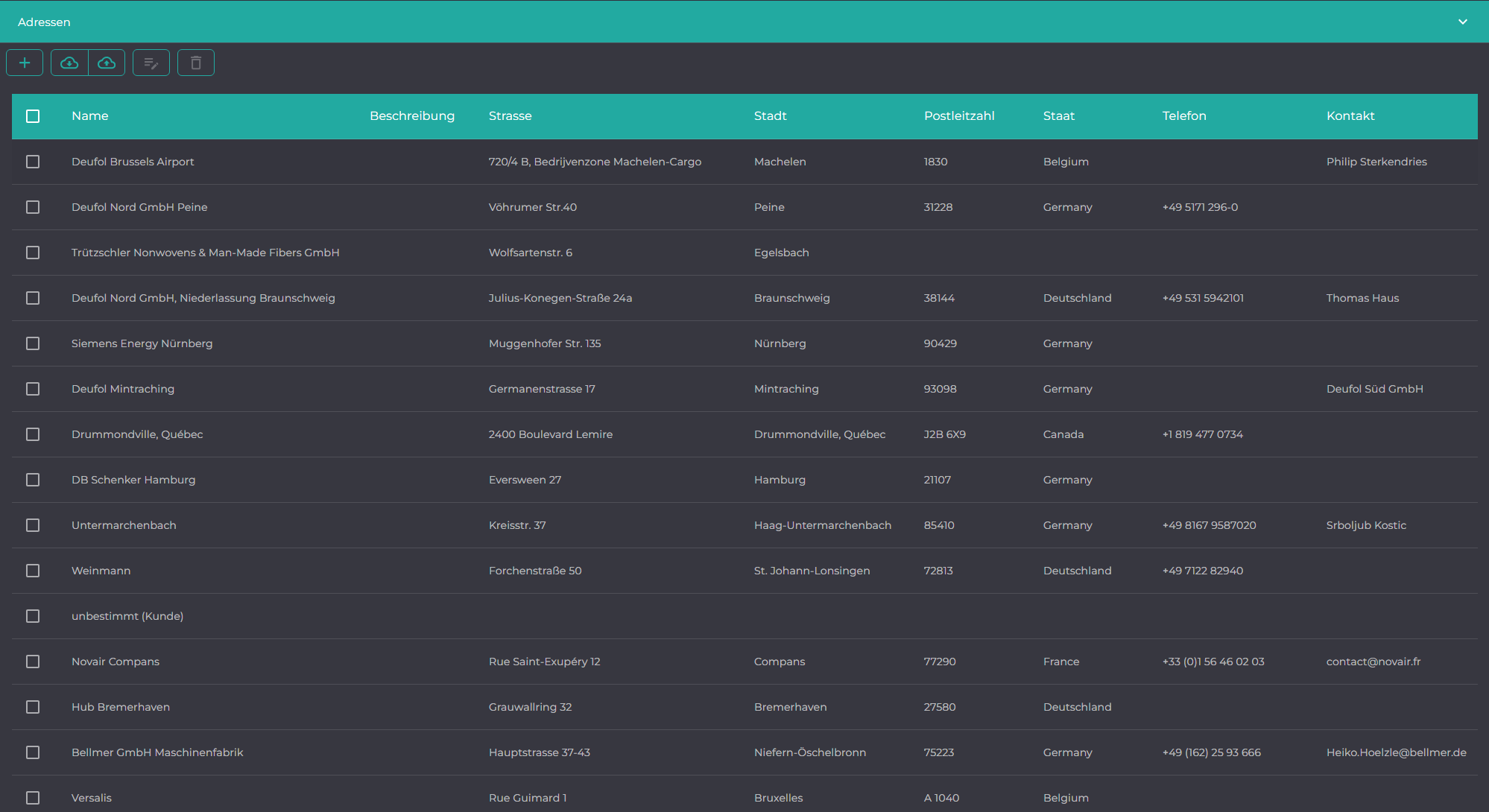This screenshot has width=1489, height=812.
Task: Check the Hub Bremerhaven row checkbox
Action: click(33, 707)
